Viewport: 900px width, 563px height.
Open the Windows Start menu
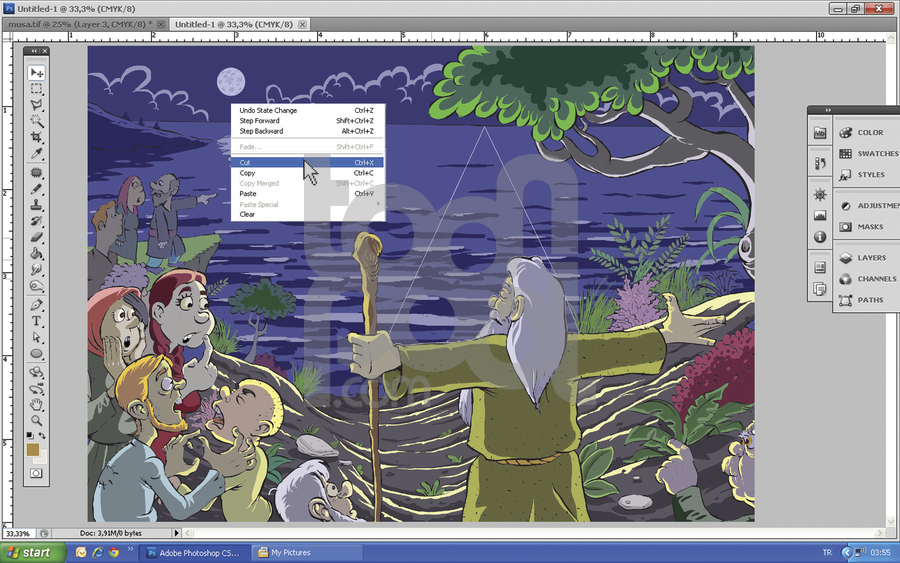coord(32,552)
